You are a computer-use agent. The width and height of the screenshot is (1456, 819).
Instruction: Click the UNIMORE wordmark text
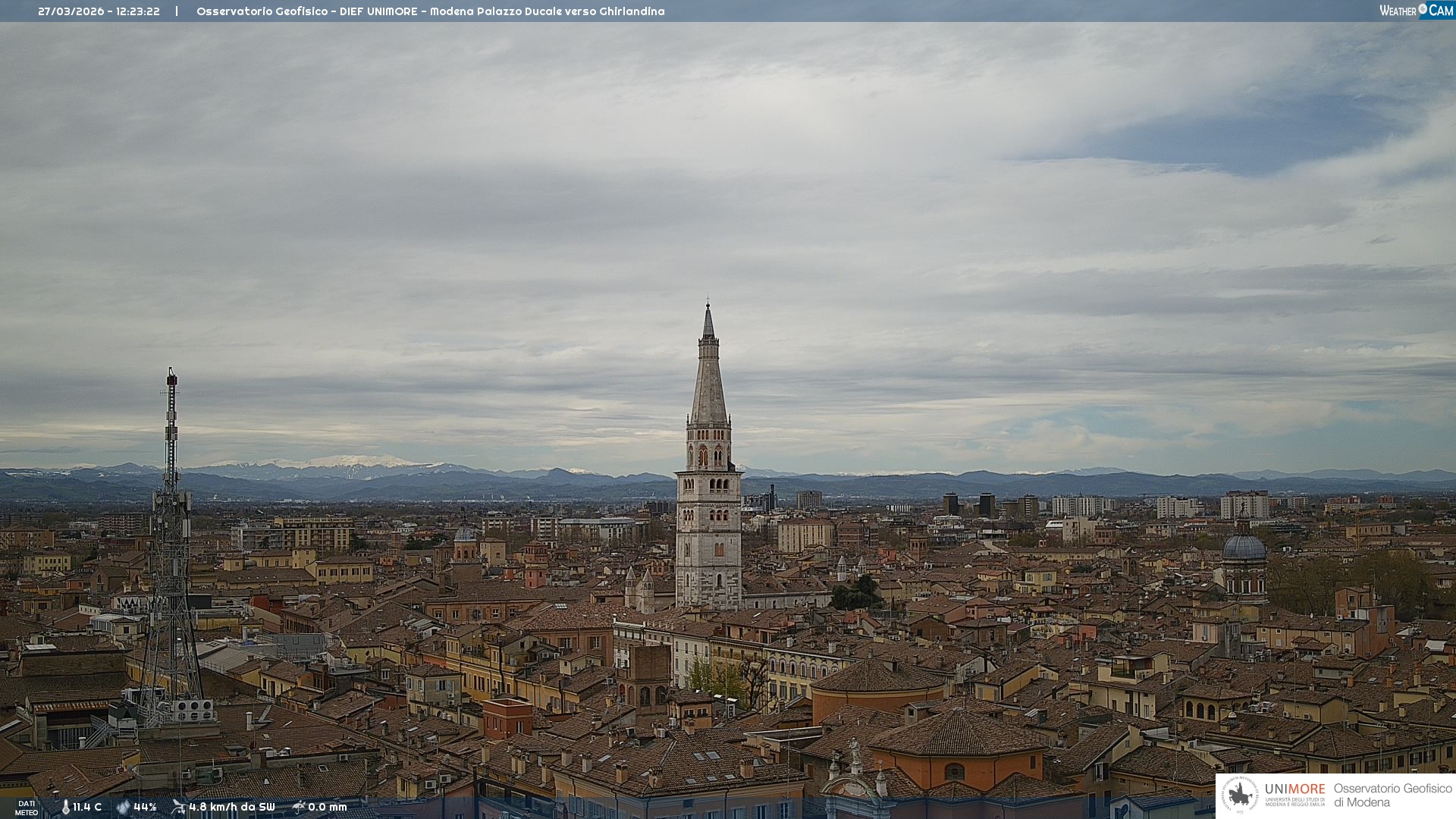click(1294, 789)
